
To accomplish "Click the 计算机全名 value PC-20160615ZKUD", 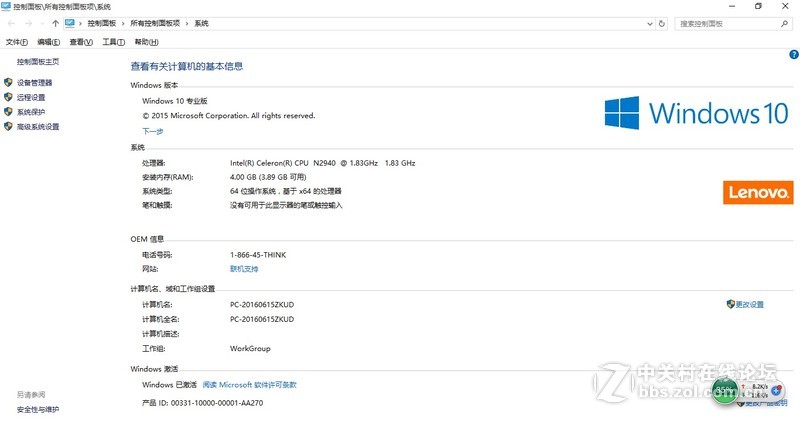I will click(x=262, y=319).
